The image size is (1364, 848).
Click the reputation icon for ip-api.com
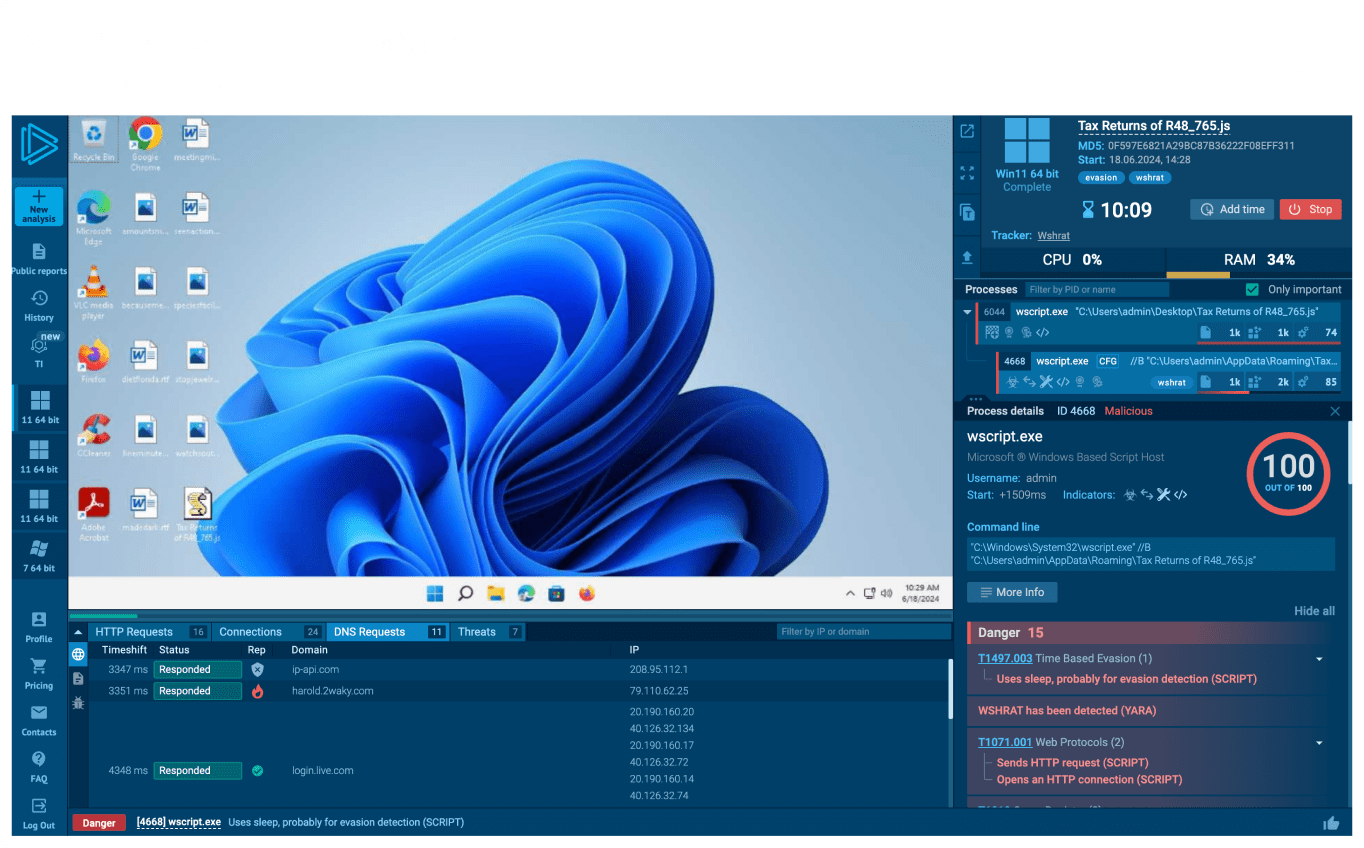[257, 670]
